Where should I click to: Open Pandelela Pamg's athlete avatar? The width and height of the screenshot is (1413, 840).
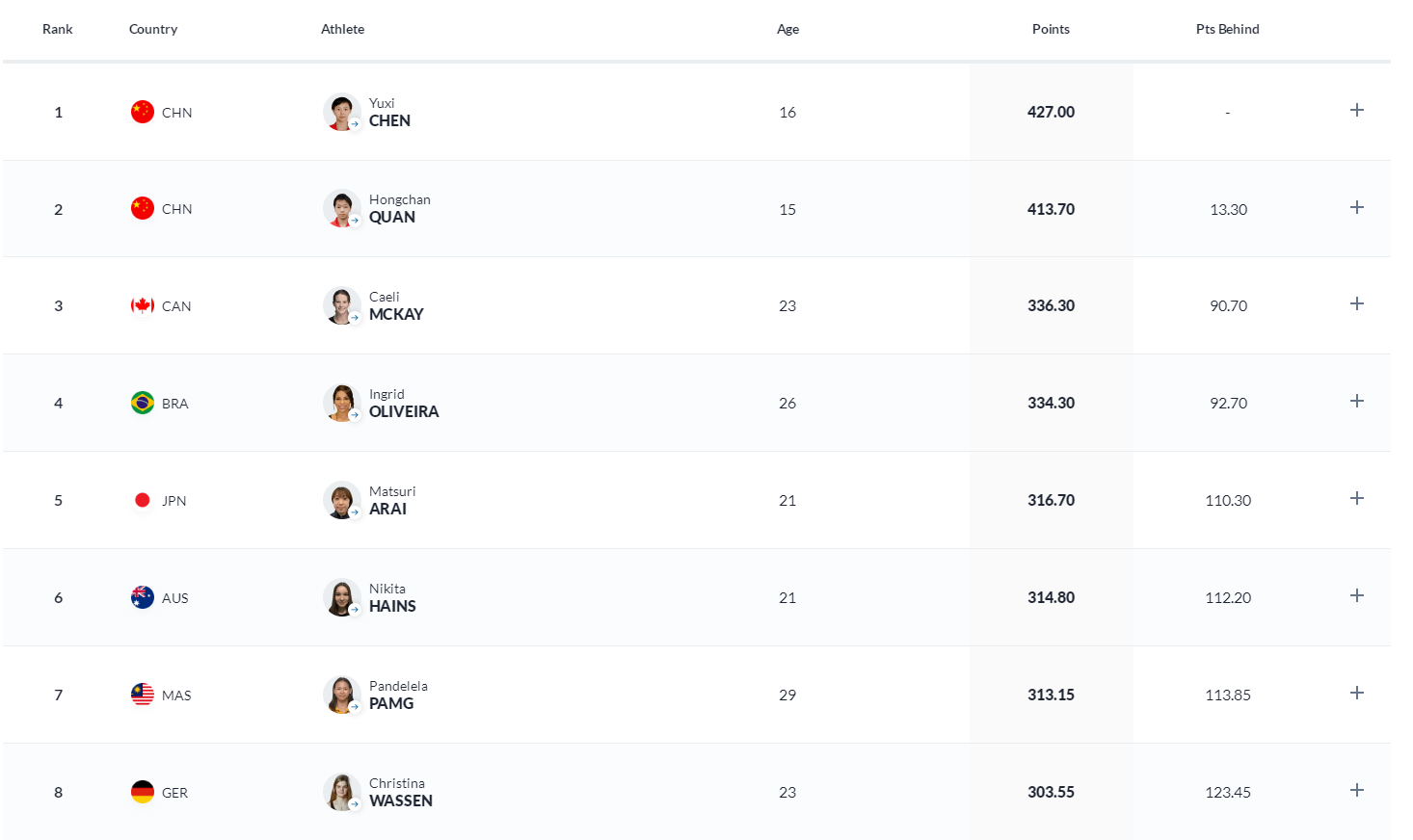point(341,695)
